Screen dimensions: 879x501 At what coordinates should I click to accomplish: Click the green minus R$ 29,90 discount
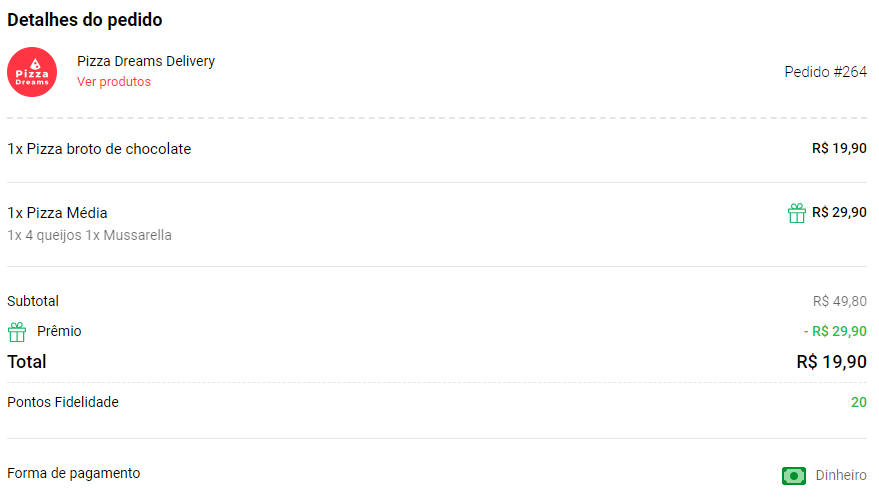coord(835,331)
